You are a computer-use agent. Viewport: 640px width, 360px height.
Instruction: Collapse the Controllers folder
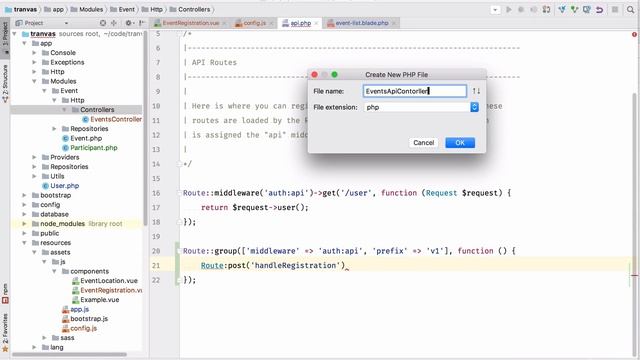pos(64,110)
